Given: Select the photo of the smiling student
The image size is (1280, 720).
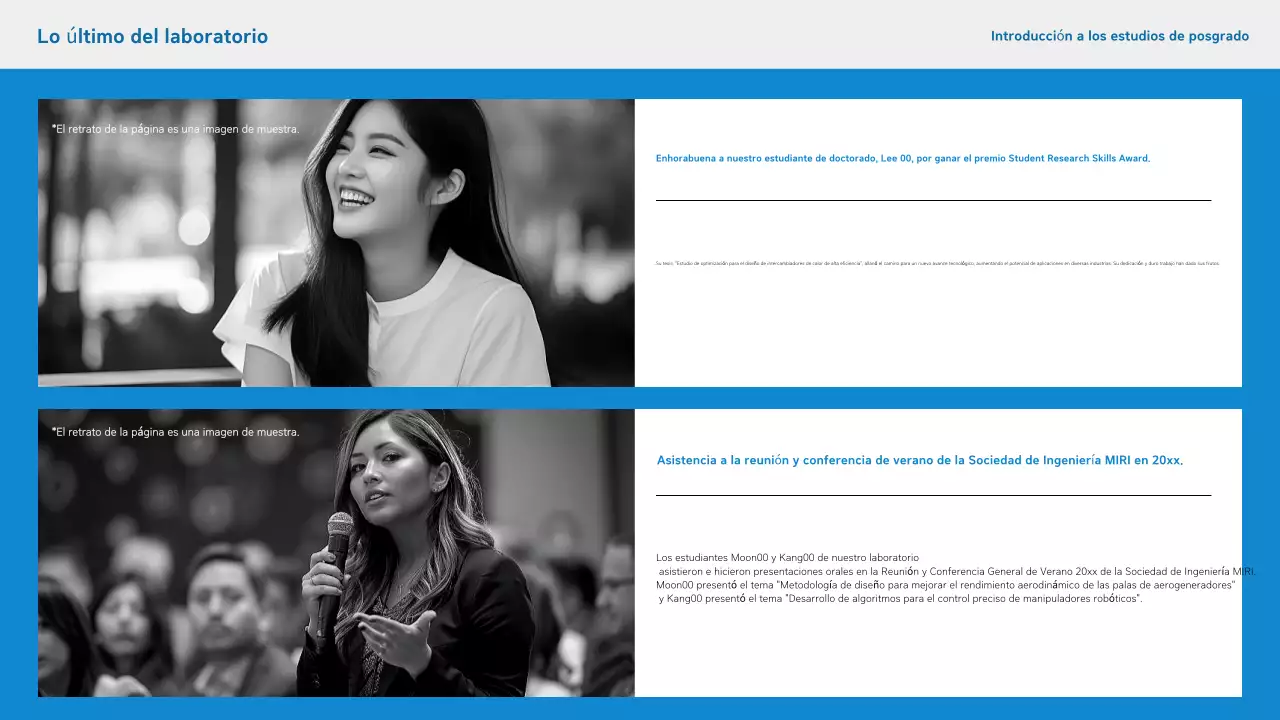Looking at the screenshot, I should (x=335, y=242).
